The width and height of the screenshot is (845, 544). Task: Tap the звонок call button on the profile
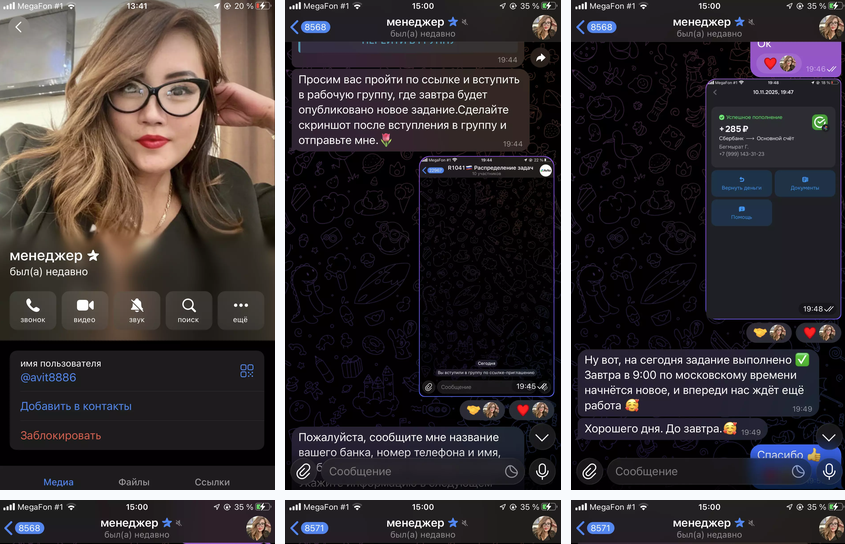[33, 310]
